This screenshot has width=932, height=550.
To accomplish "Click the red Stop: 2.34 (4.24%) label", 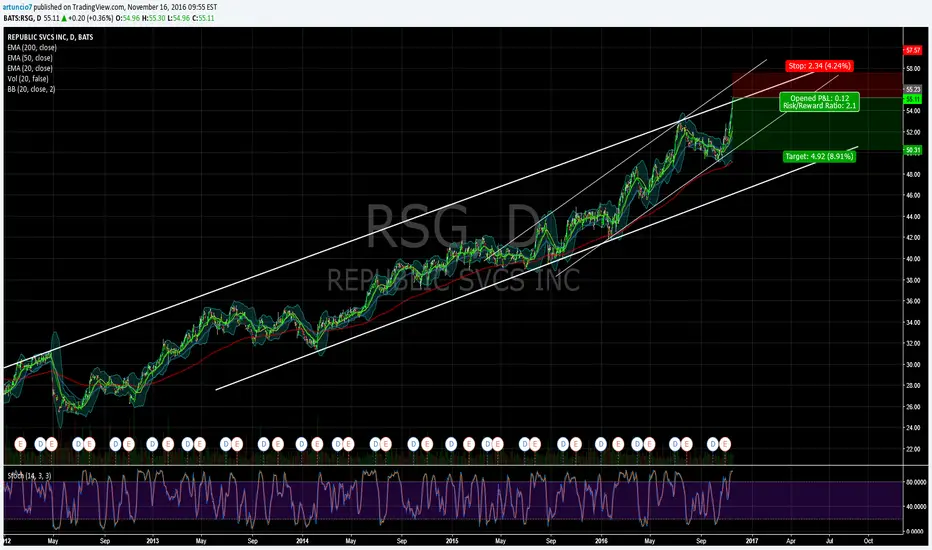I will 819,66.
